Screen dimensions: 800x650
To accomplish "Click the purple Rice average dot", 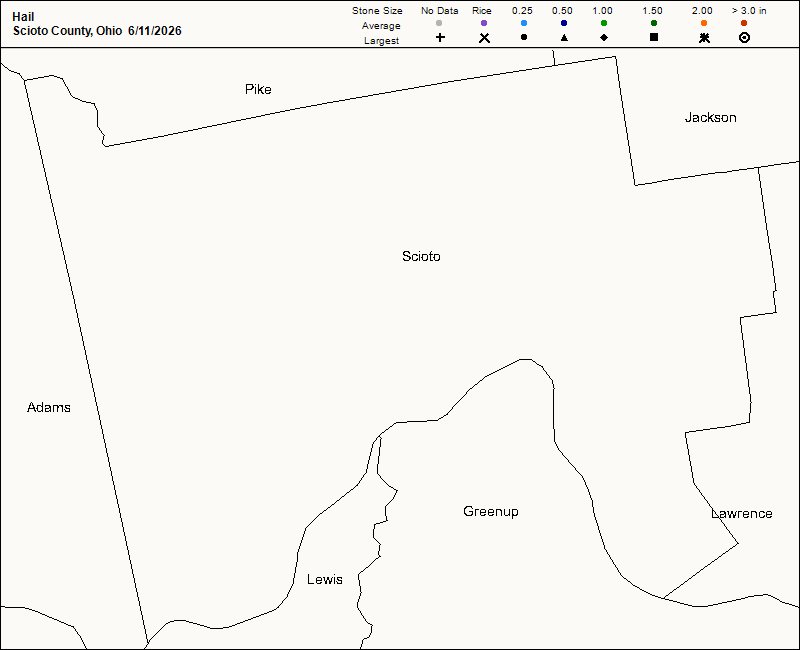I will click(484, 23).
